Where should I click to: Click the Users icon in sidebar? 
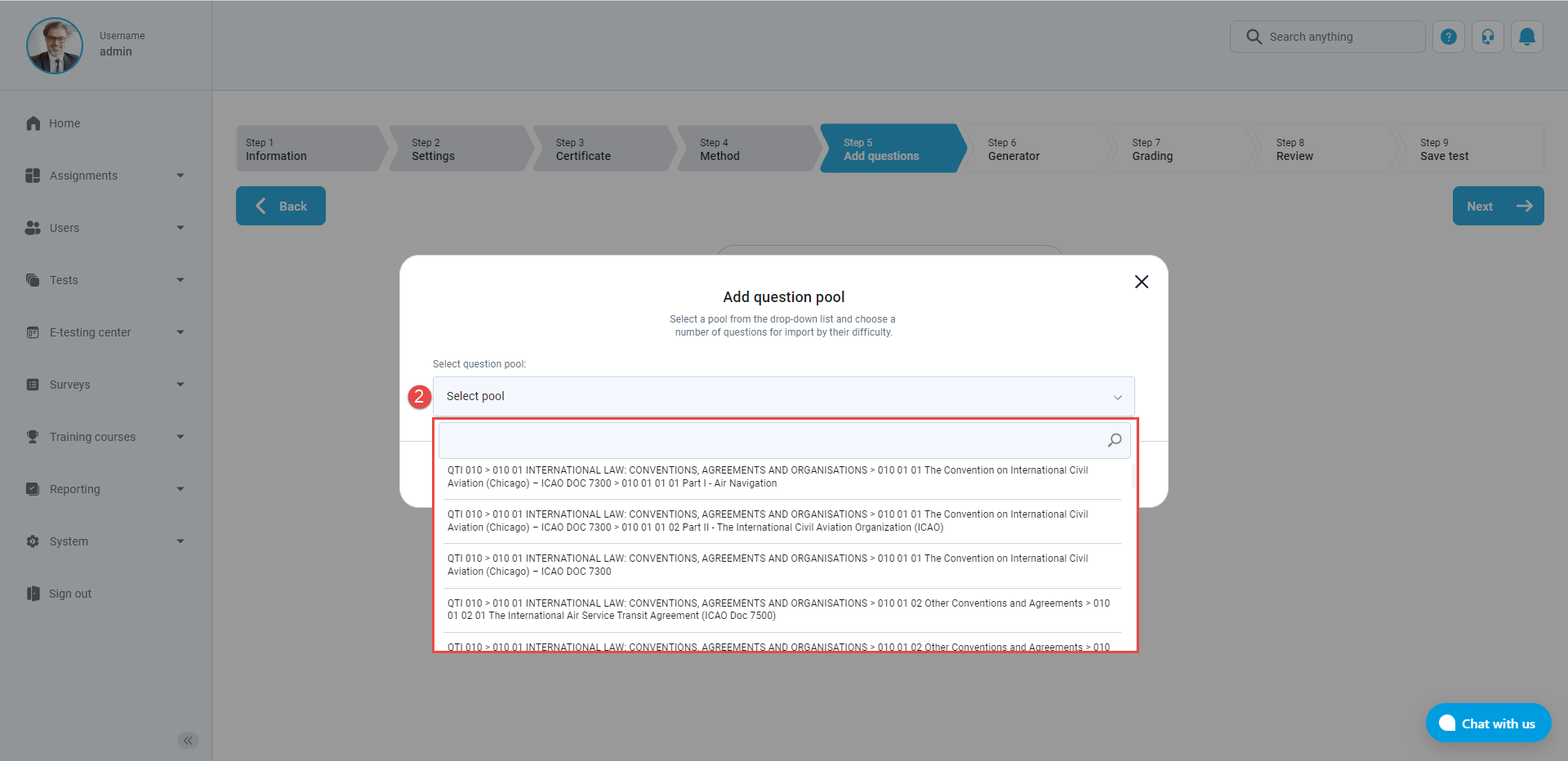pos(33,228)
